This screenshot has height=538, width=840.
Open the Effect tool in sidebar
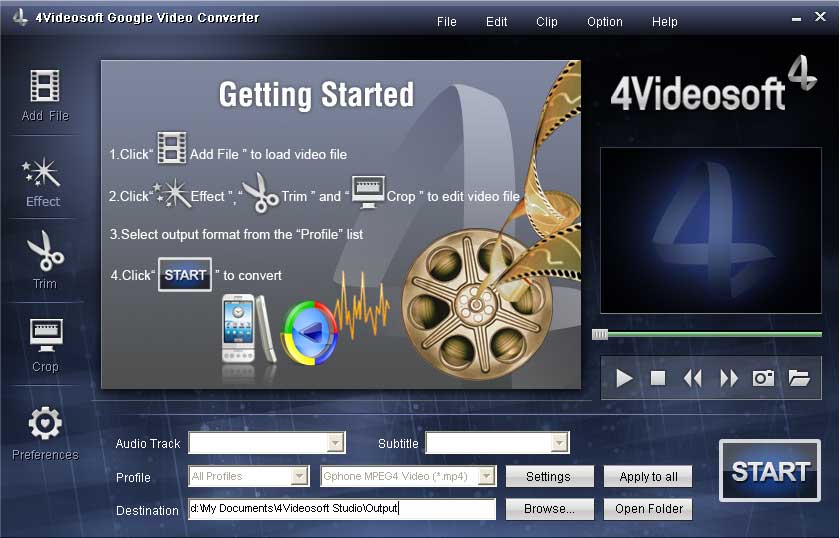click(x=43, y=173)
